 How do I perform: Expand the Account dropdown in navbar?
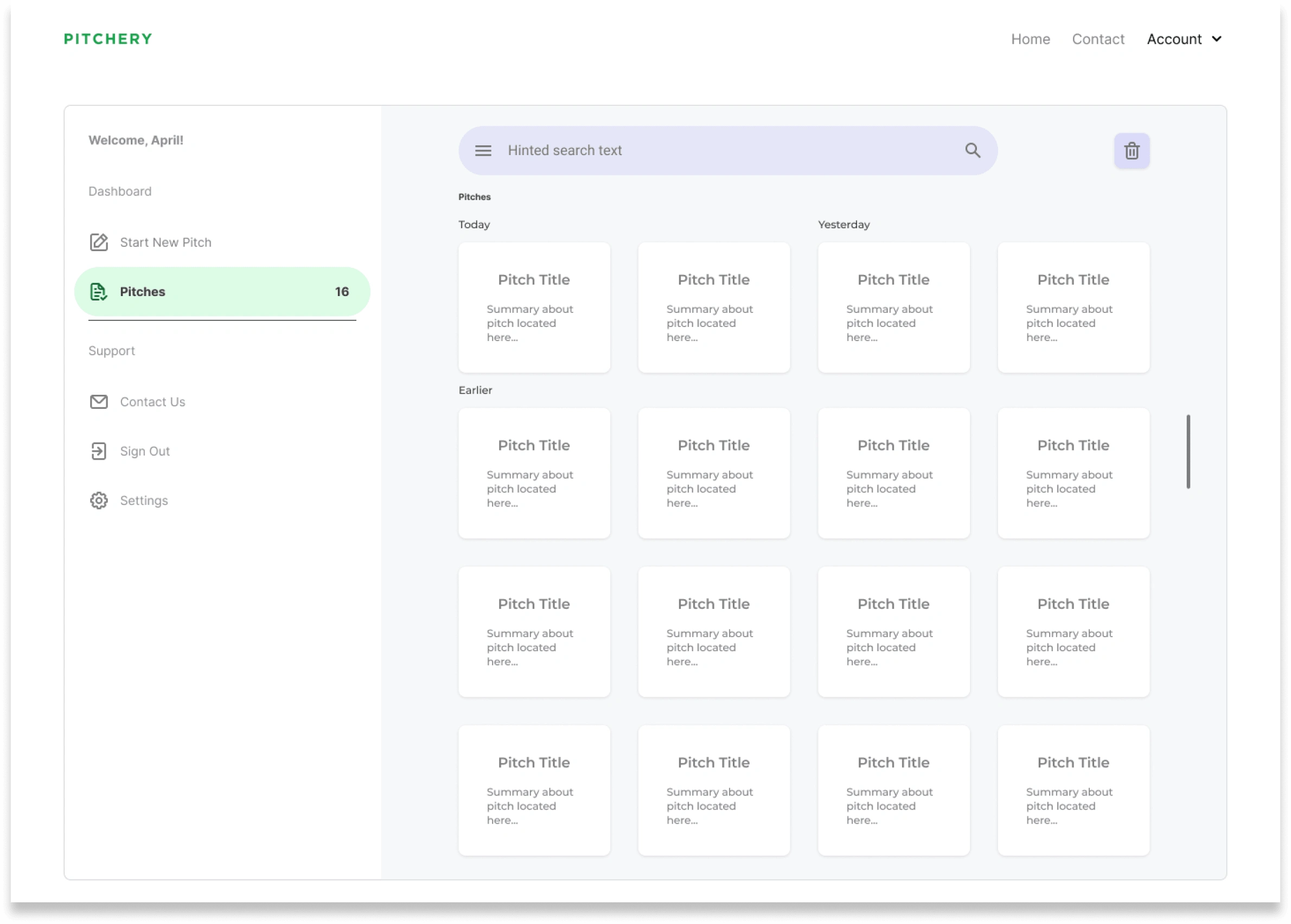click(x=1184, y=39)
